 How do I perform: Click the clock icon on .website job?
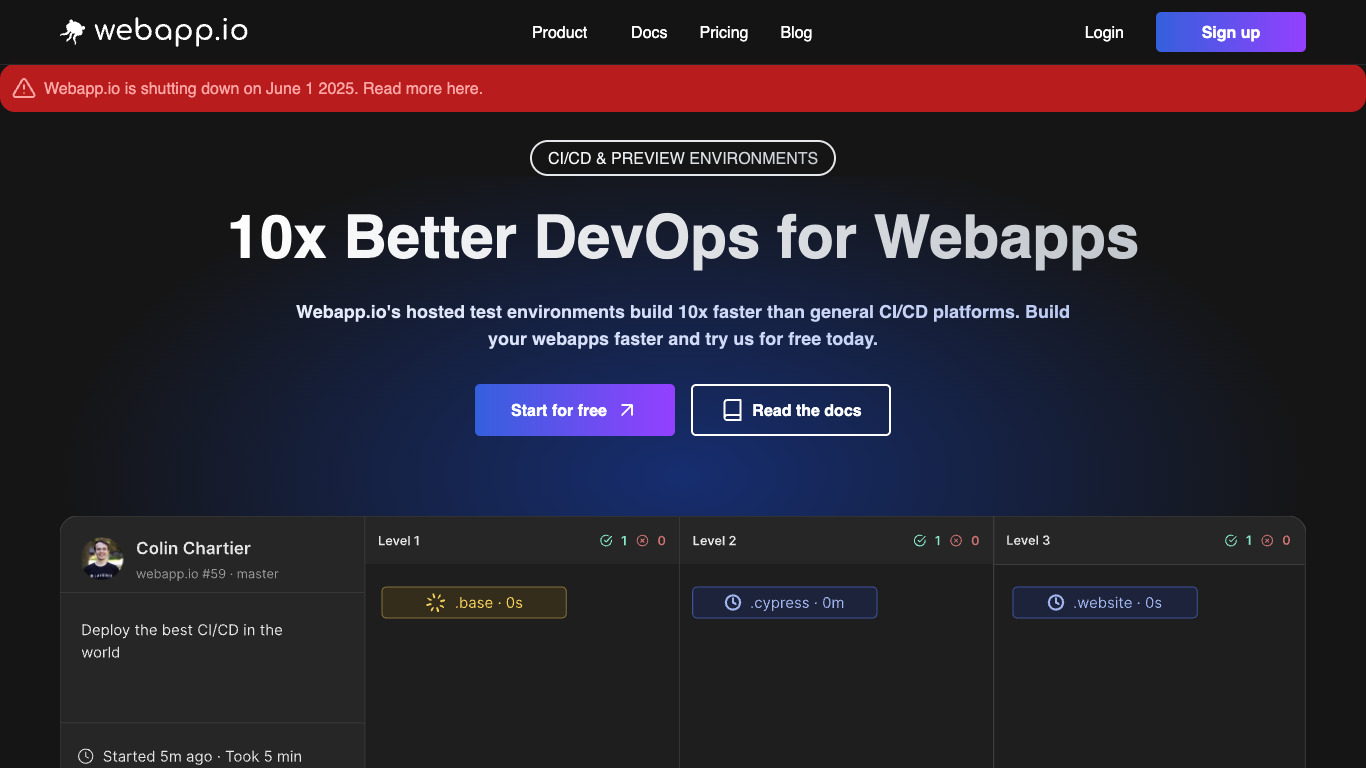1056,602
